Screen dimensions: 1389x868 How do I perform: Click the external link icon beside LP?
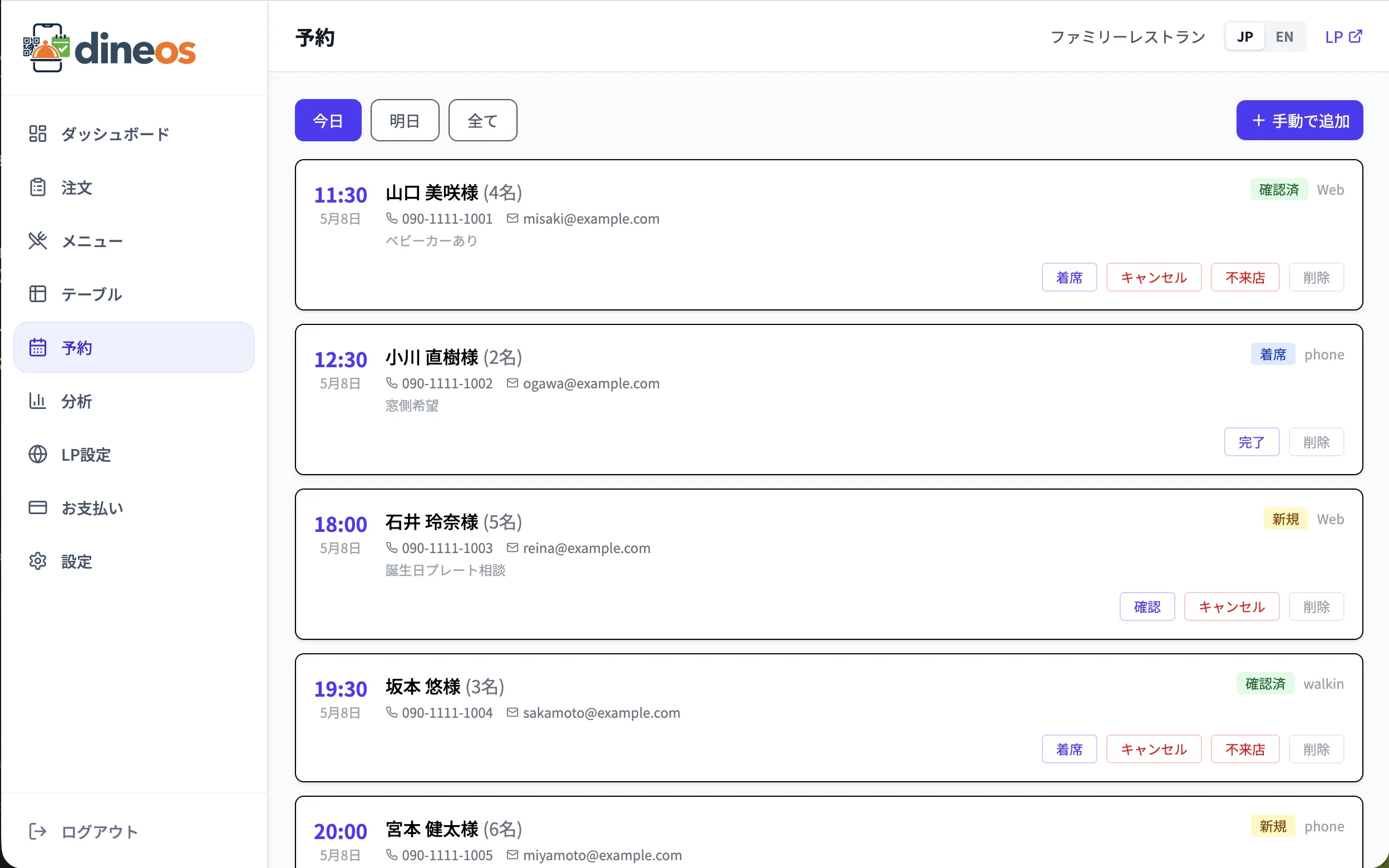pos(1356,36)
